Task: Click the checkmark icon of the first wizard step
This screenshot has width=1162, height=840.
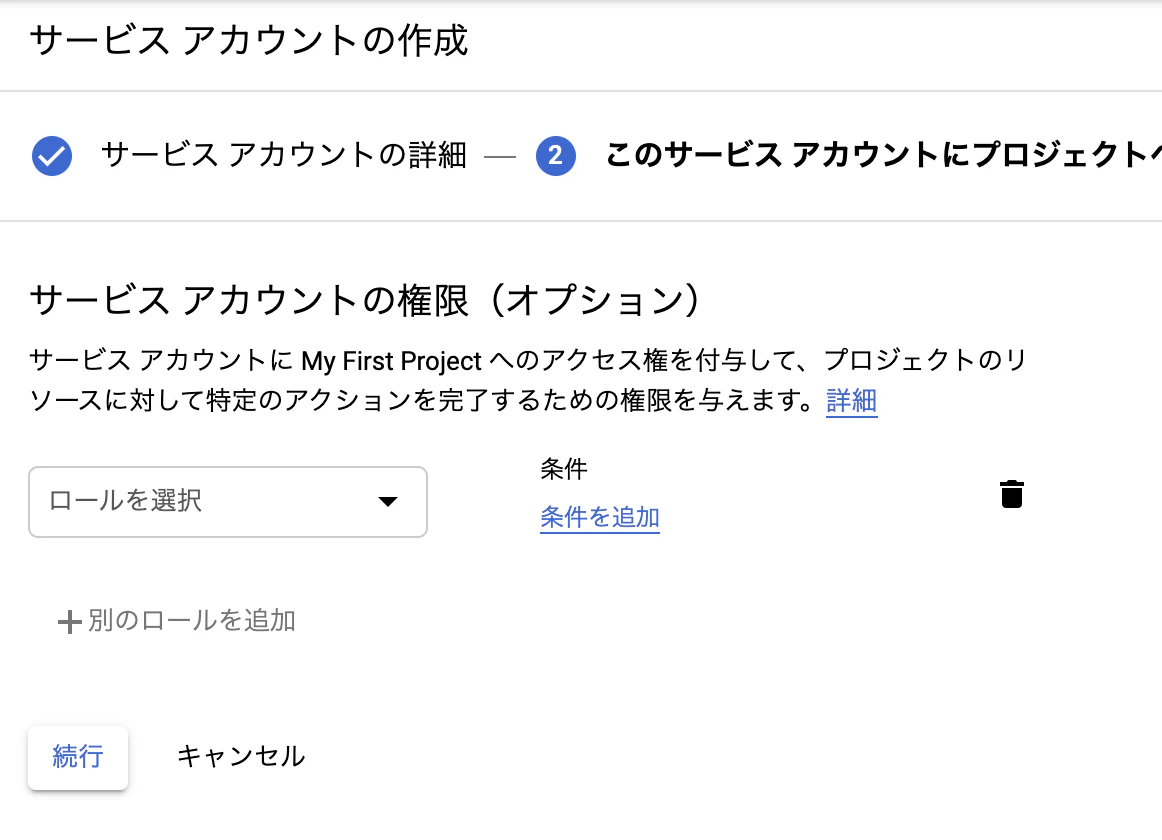Action: (x=52, y=157)
